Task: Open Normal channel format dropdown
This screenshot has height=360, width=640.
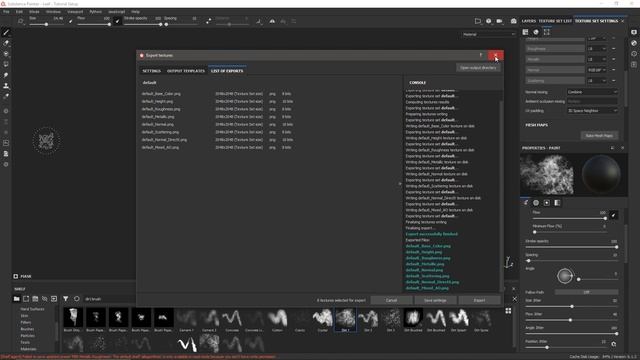Action: point(597,70)
